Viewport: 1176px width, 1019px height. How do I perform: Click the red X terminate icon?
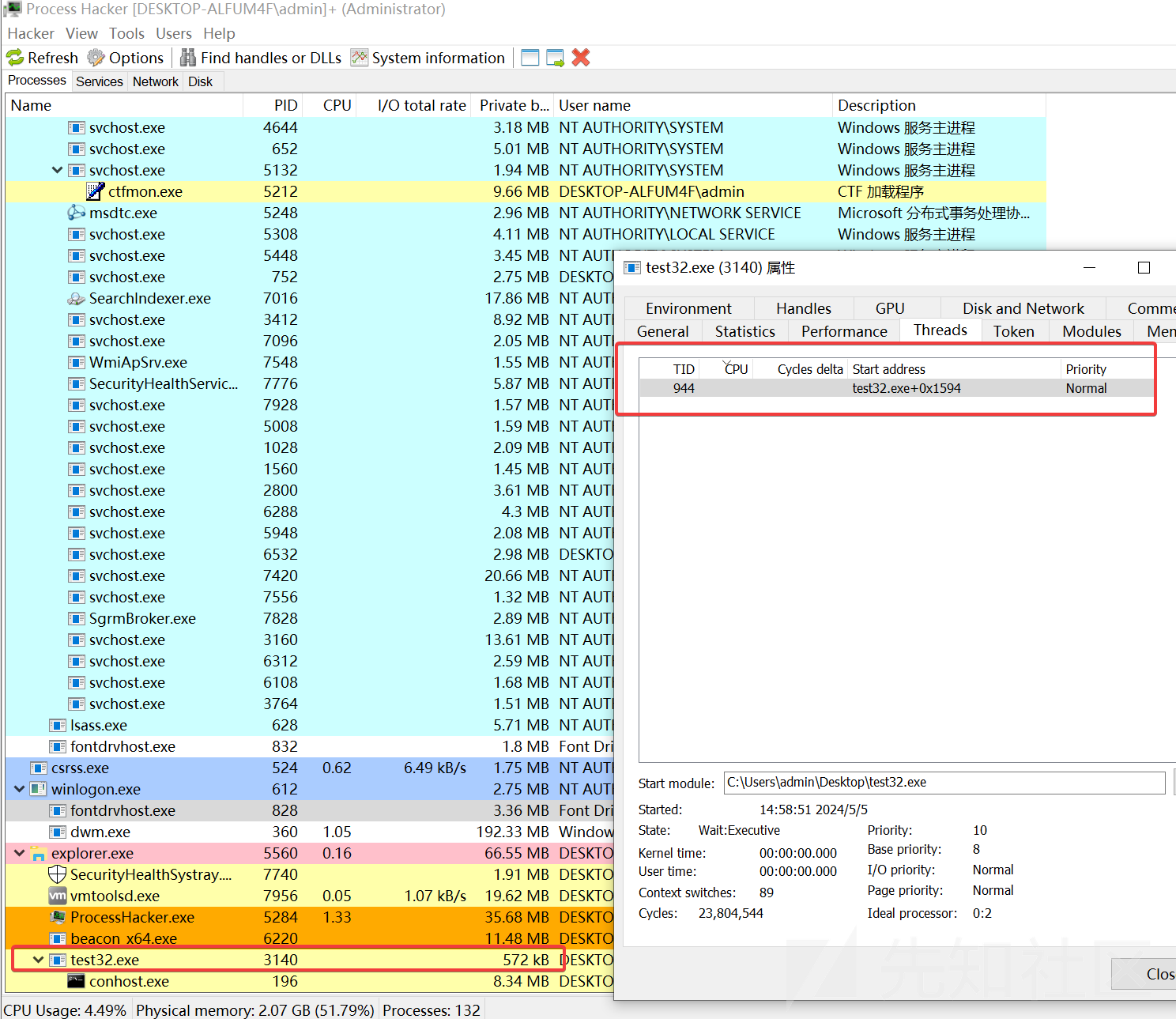coord(581,58)
